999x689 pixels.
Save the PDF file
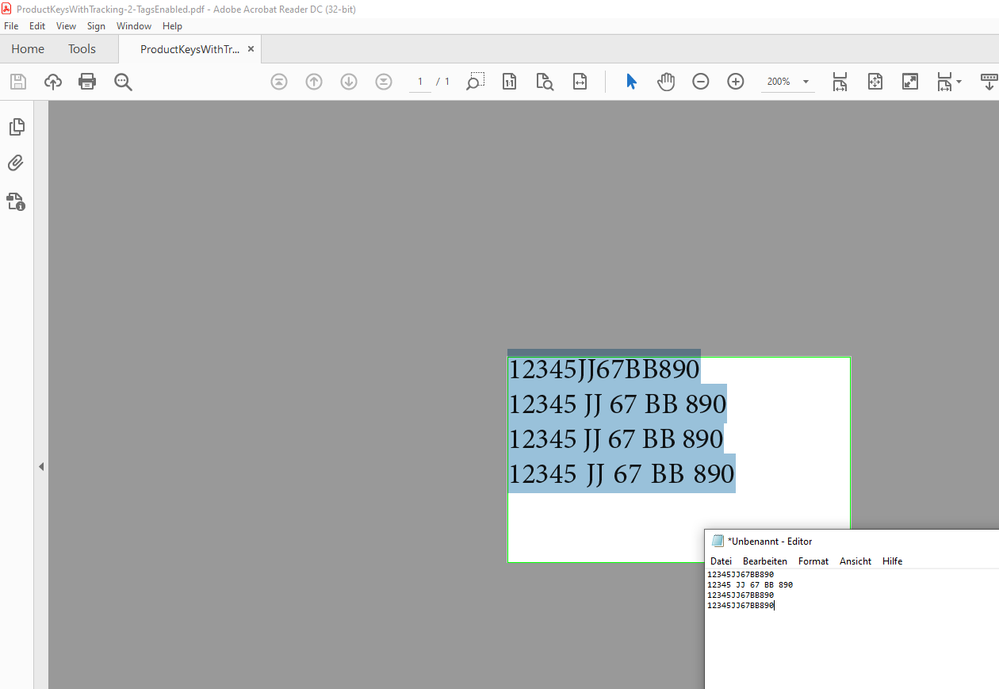(17, 81)
